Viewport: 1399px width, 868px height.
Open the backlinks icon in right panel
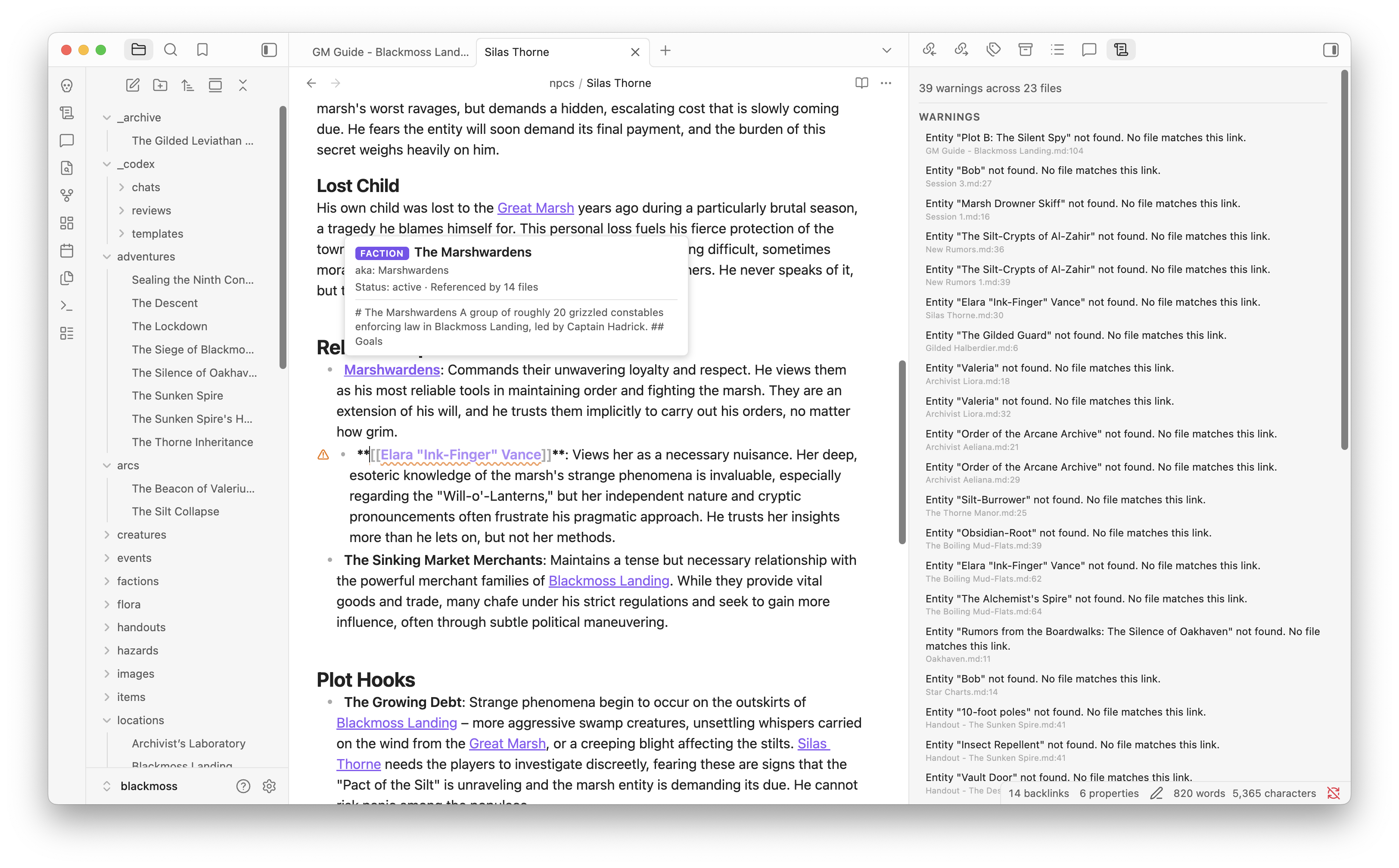pyautogui.click(x=929, y=50)
